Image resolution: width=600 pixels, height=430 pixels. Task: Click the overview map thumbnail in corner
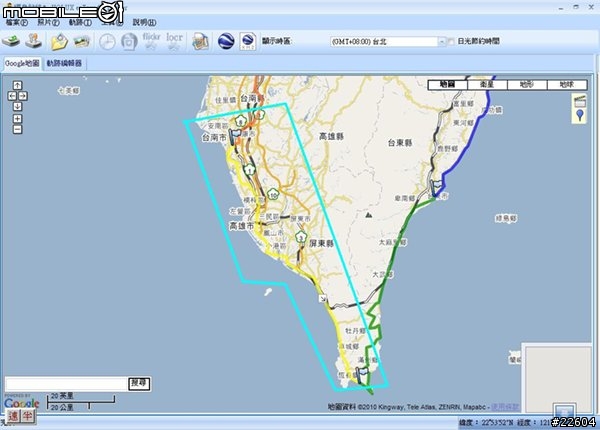(558, 378)
